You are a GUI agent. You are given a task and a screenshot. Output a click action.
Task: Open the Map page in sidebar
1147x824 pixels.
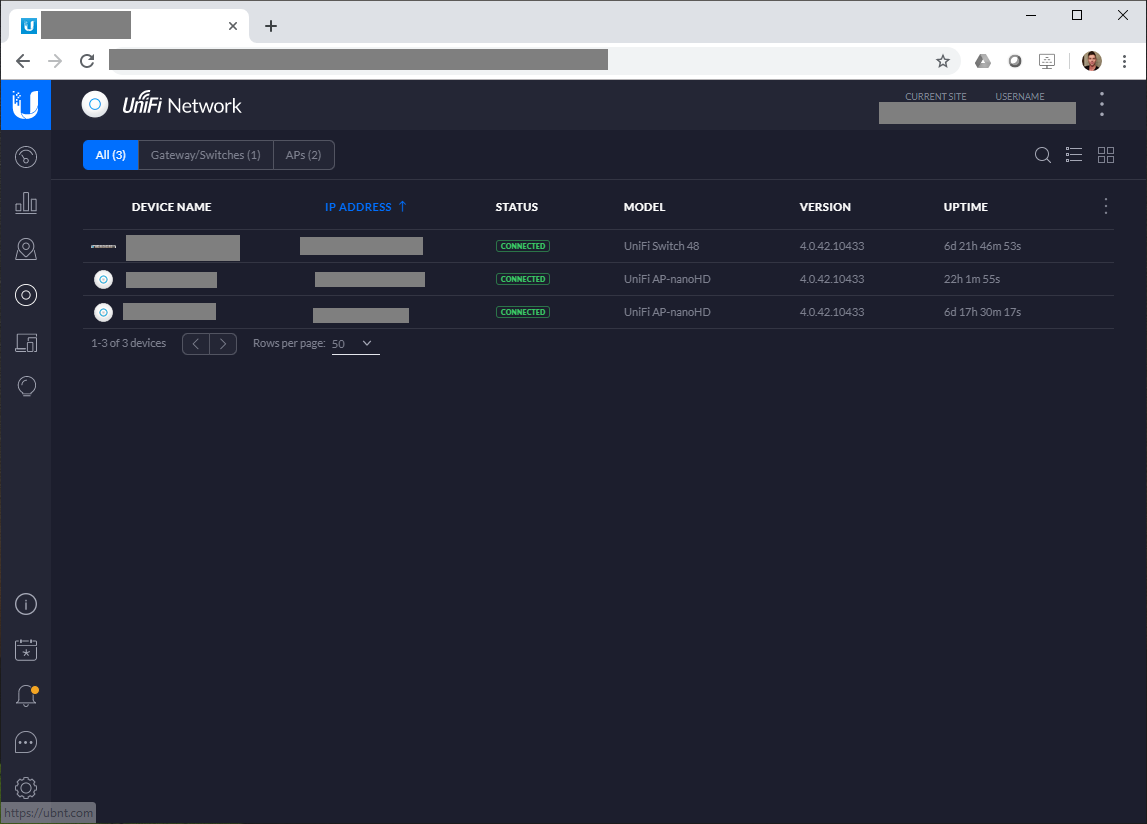[26, 249]
